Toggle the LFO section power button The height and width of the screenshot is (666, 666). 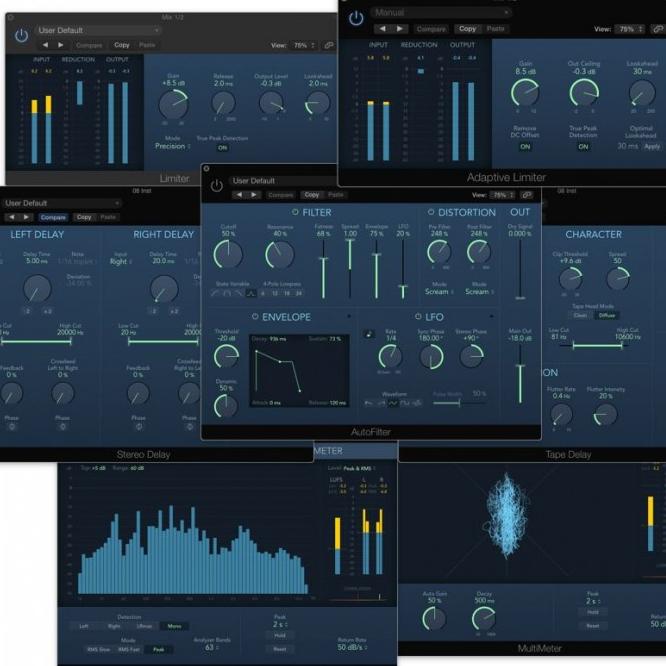(x=418, y=316)
